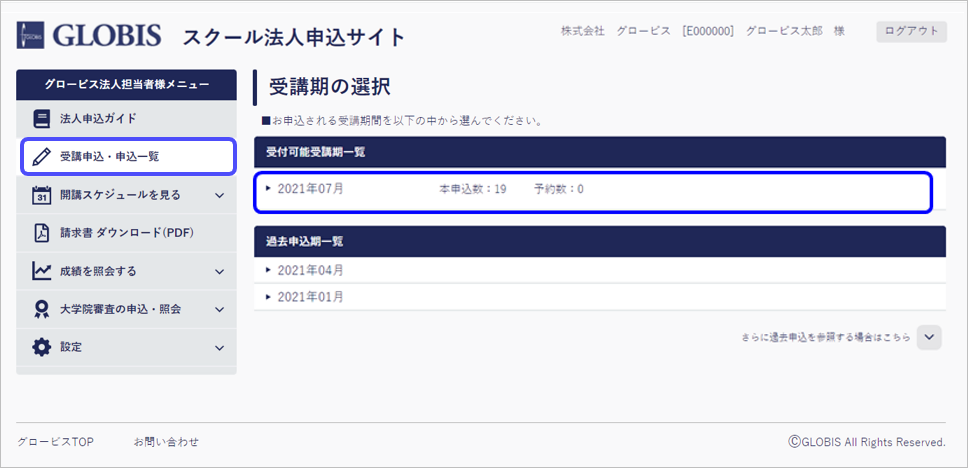968x468 pixels.
Task: Open 開講スケジュールを見る menu item
Action: point(127,195)
